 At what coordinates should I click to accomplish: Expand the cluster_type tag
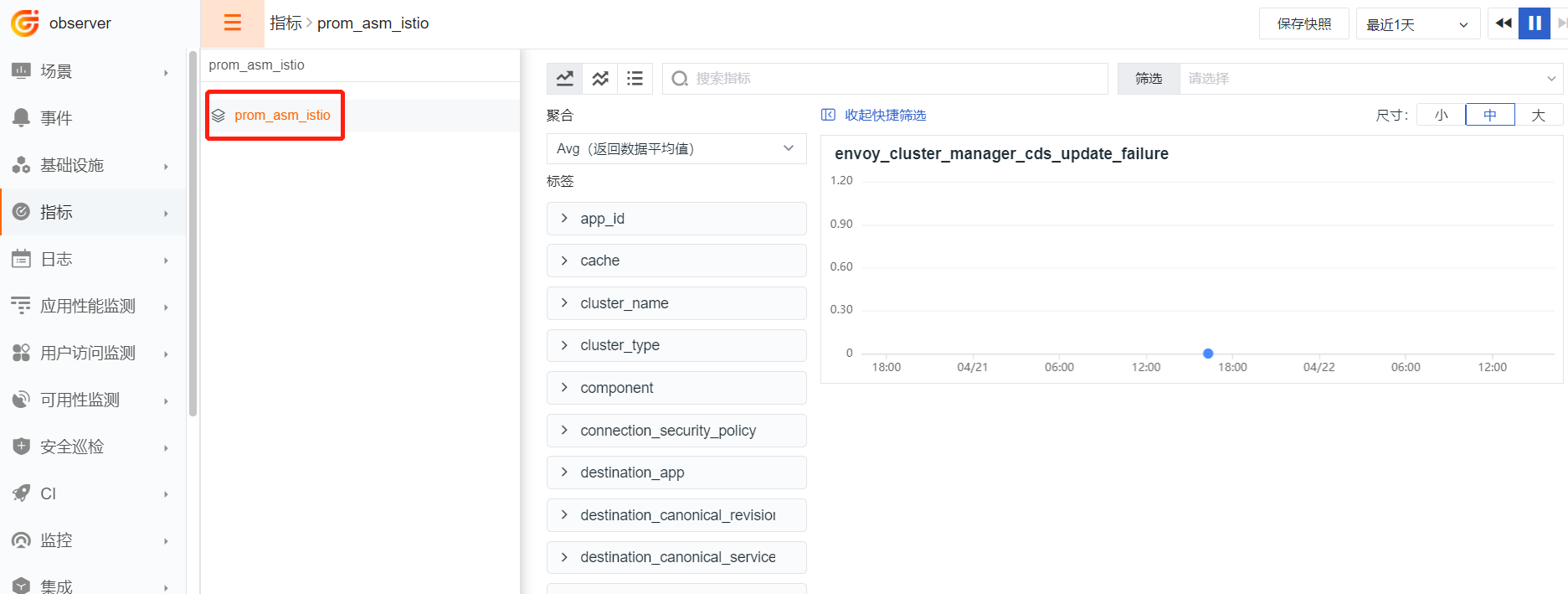click(676, 345)
